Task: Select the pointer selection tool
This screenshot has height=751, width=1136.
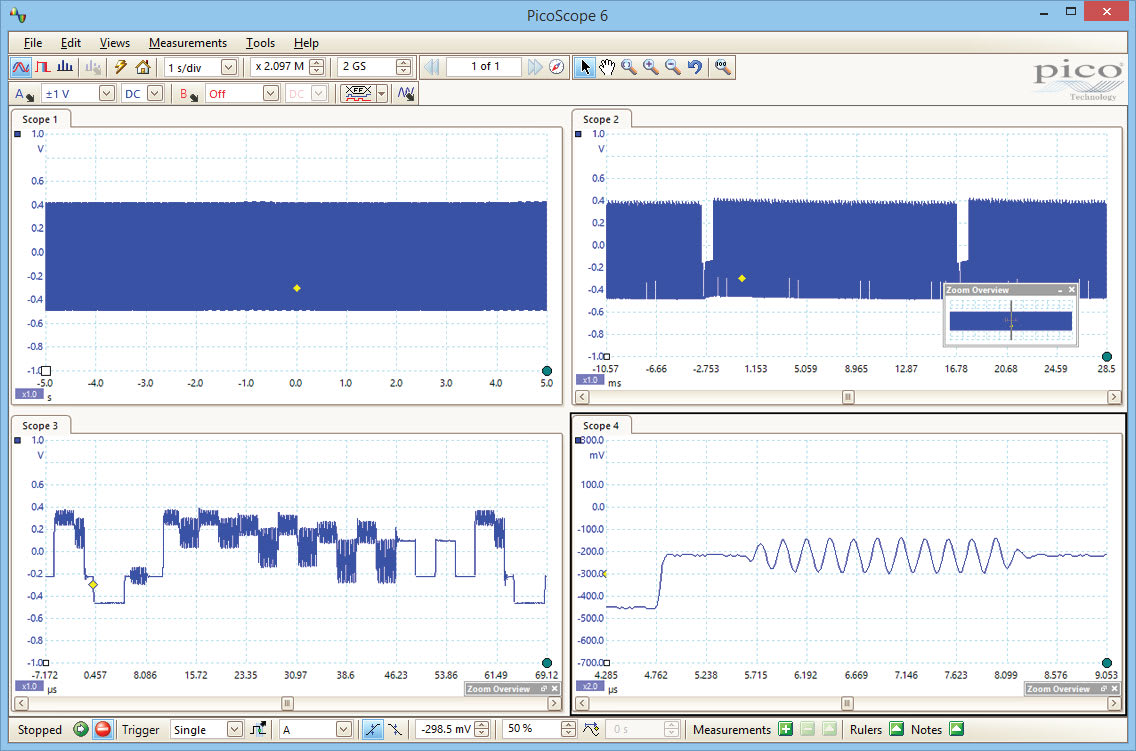Action: (585, 67)
